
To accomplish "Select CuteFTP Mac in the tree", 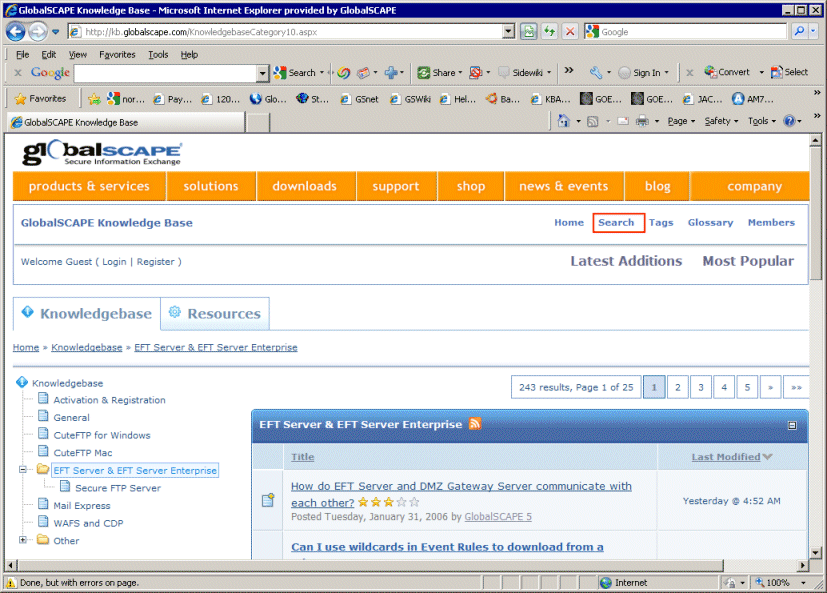I will click(x=83, y=453).
